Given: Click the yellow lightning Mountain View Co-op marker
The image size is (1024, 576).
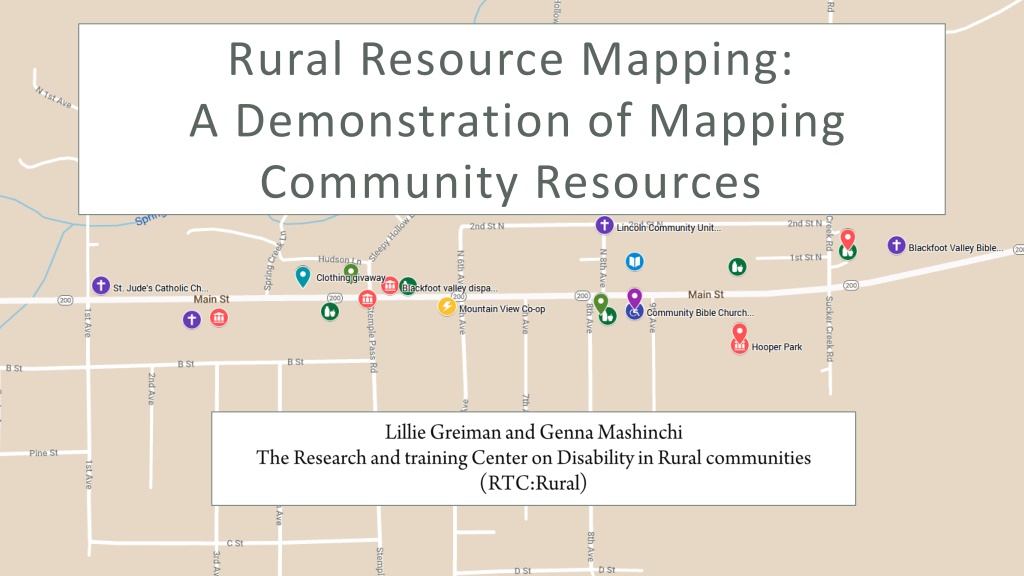Looking at the screenshot, I should click(447, 306).
